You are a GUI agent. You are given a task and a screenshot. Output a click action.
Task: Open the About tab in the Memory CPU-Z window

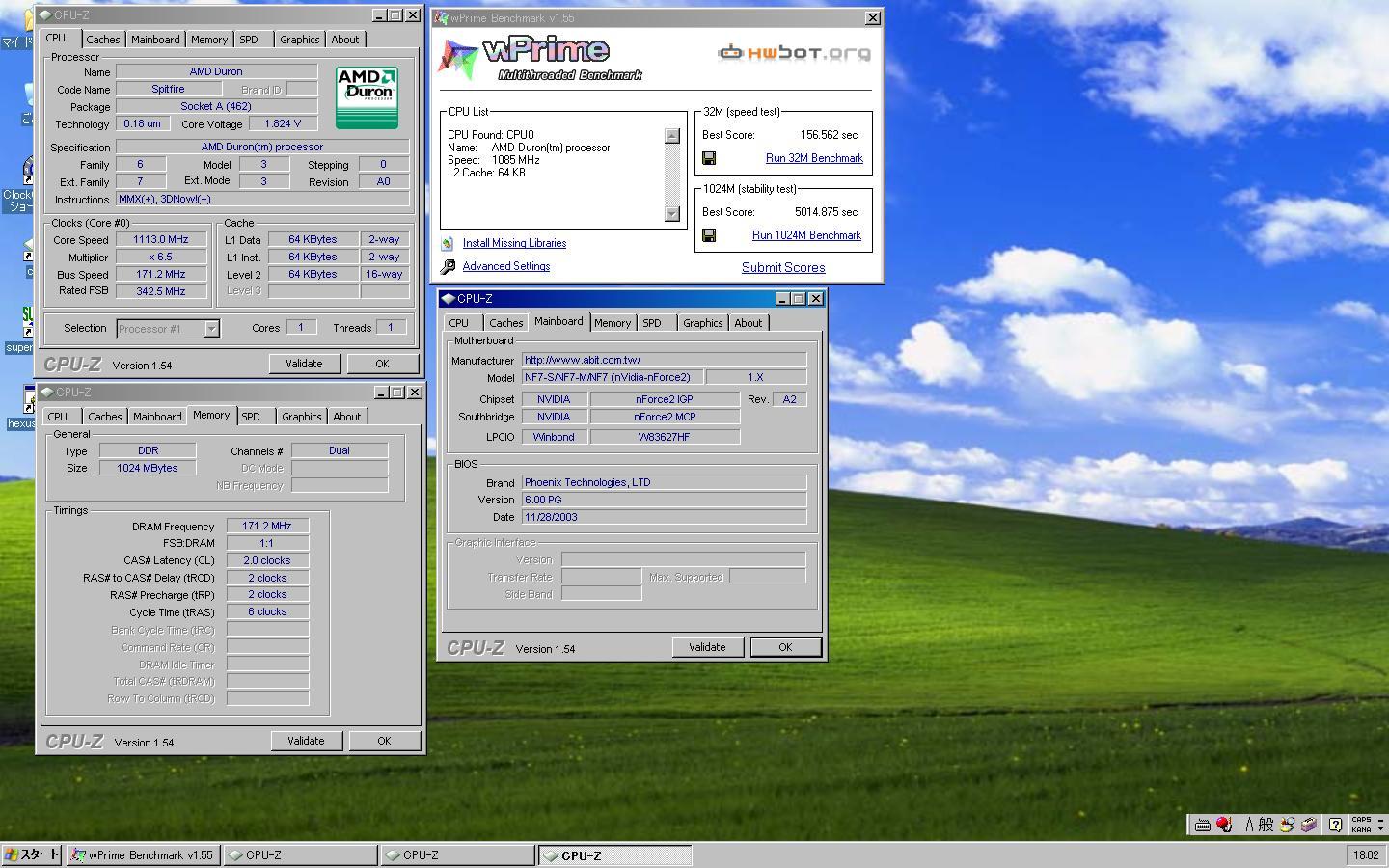[x=347, y=417]
